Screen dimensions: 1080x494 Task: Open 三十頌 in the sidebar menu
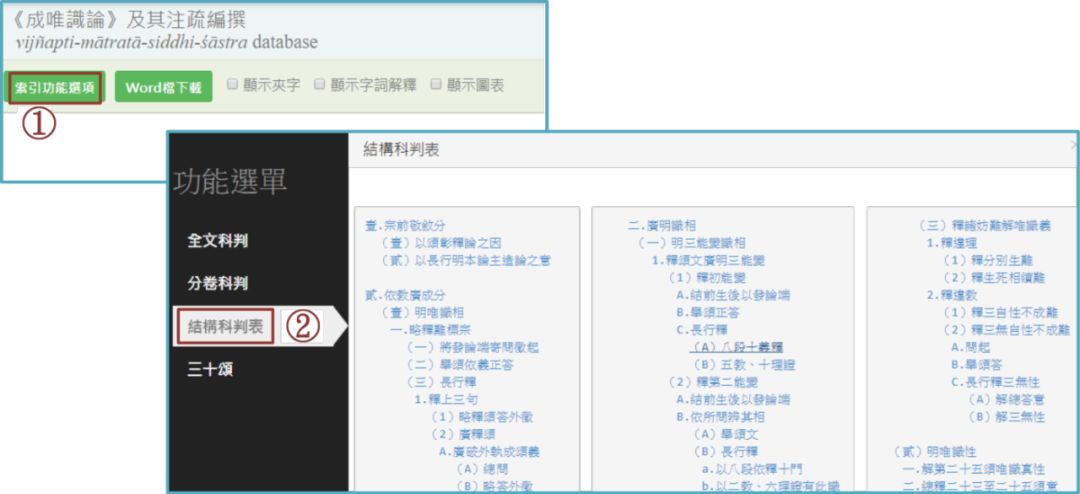(x=210, y=369)
